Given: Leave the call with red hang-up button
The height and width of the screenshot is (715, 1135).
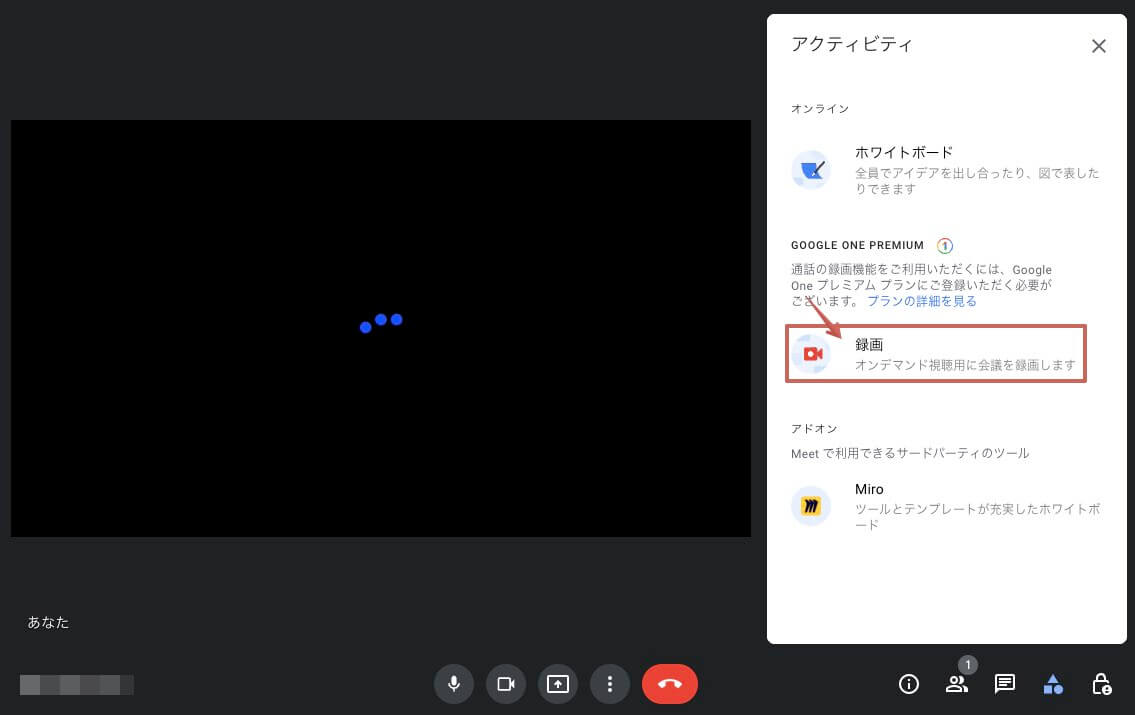Looking at the screenshot, I should 670,684.
